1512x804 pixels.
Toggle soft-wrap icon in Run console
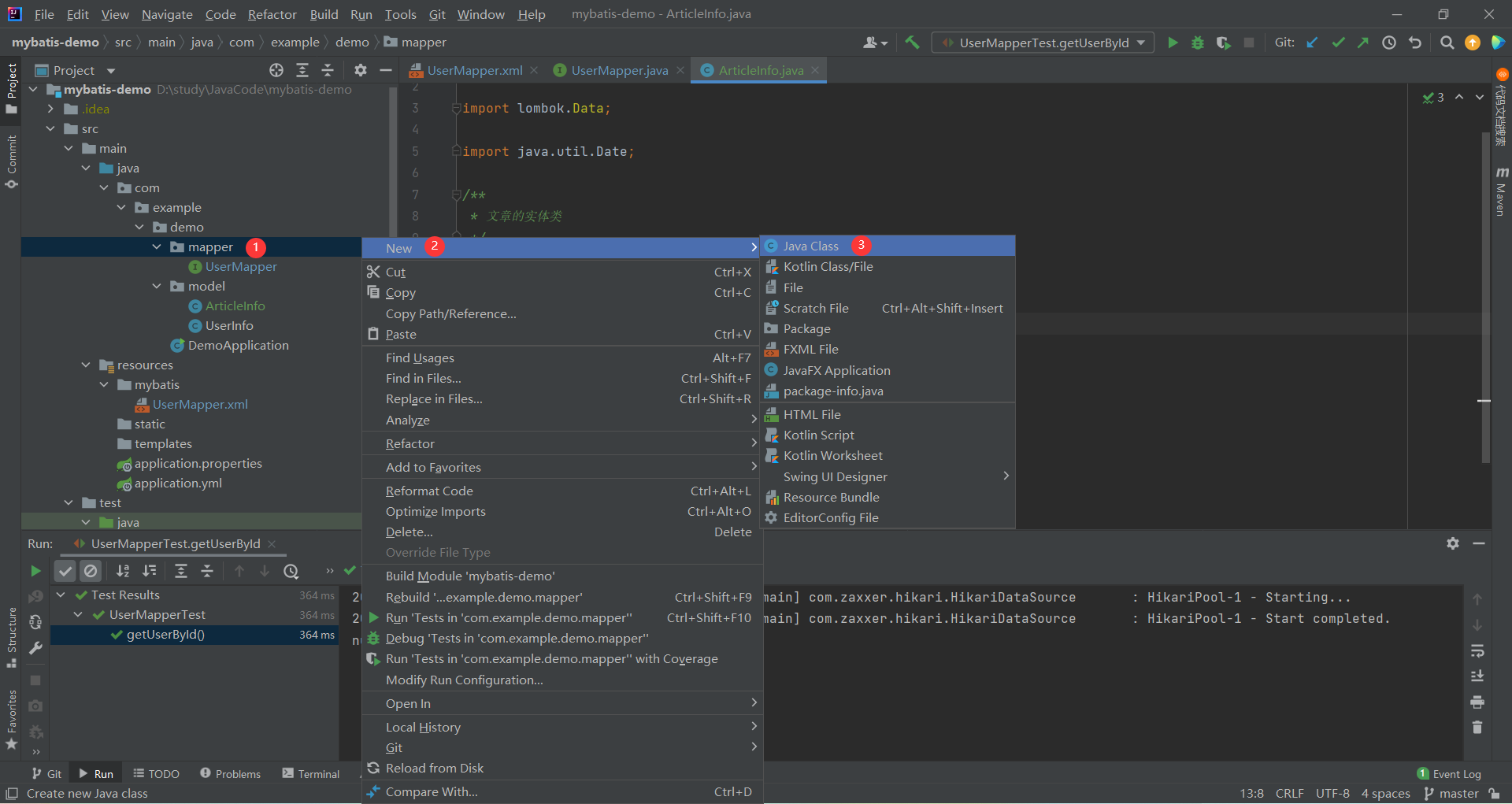point(1477,650)
